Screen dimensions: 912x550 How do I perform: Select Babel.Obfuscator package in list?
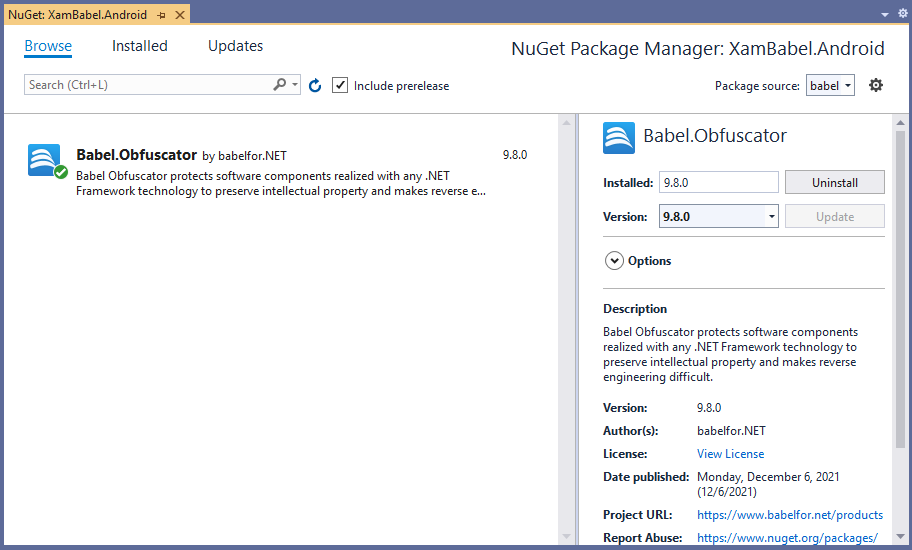click(279, 172)
